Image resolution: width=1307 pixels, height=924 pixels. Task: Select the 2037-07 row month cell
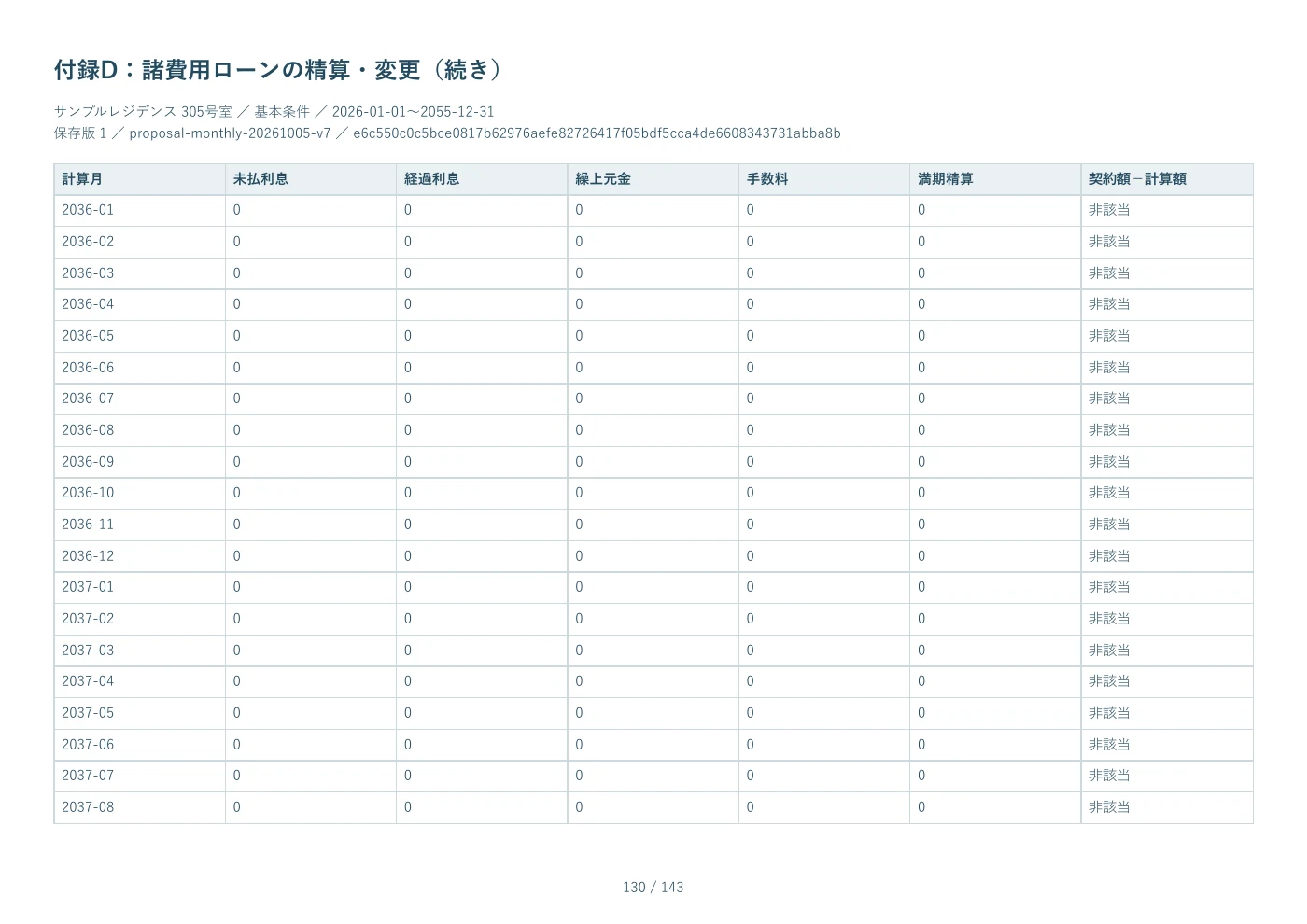pos(139,776)
